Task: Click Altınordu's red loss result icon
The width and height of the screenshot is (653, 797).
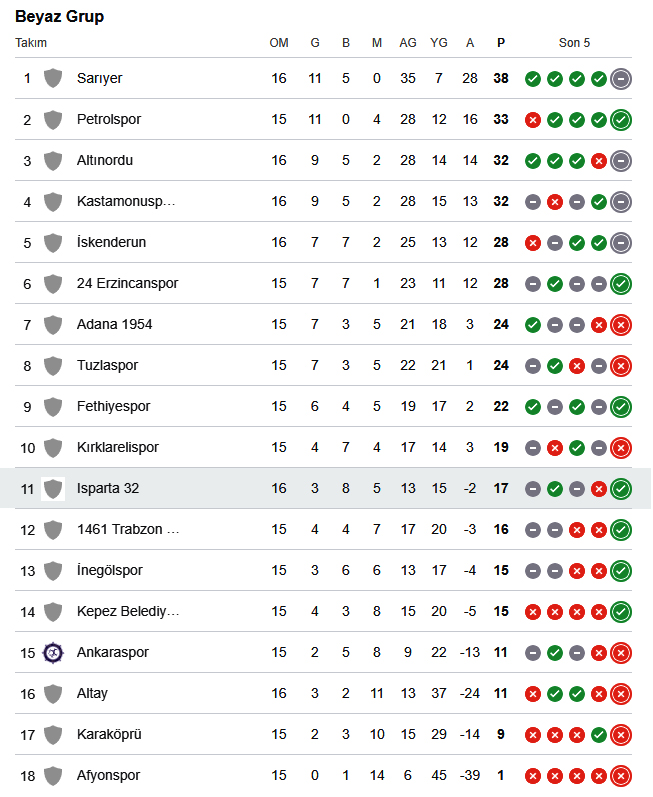Action: (x=599, y=161)
